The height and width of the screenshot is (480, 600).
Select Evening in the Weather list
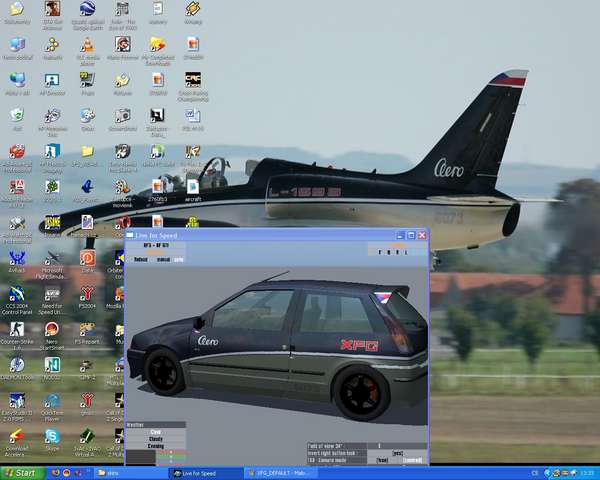pyautogui.click(x=156, y=446)
